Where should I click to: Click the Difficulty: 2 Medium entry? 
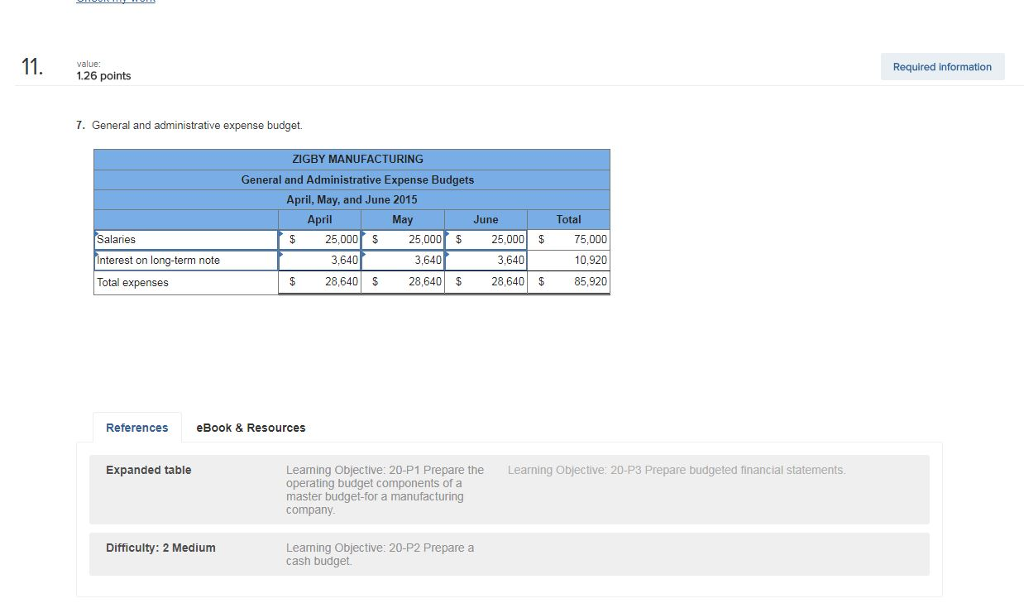160,548
